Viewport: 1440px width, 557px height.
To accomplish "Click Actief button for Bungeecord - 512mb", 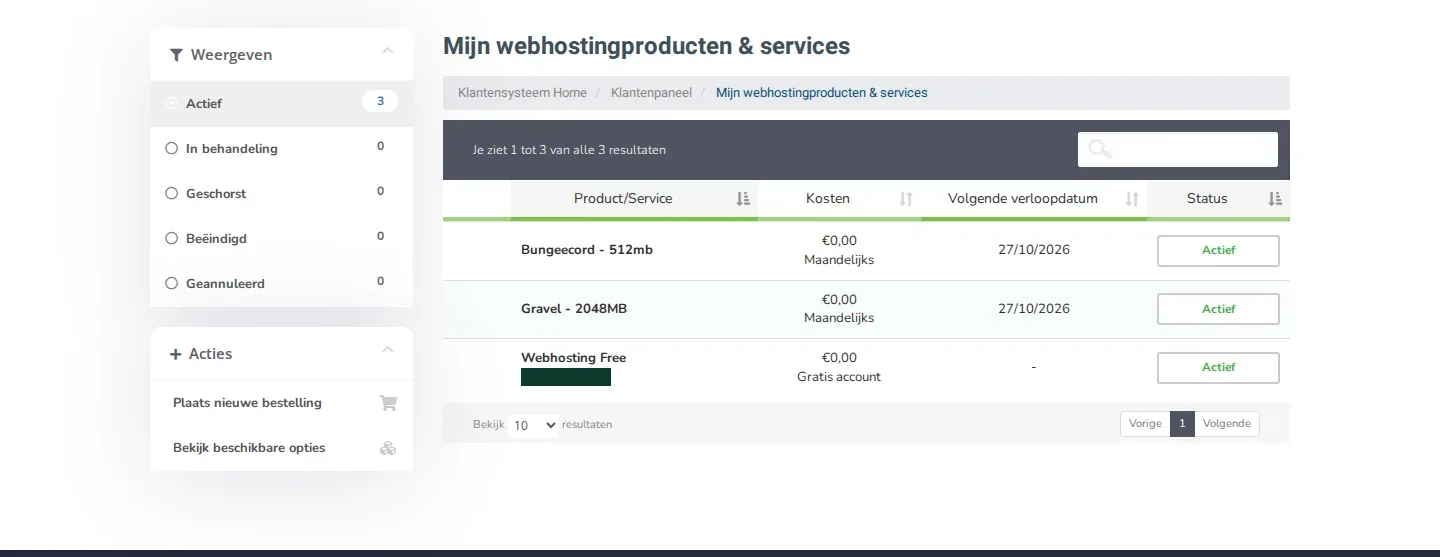I will tap(1218, 251).
